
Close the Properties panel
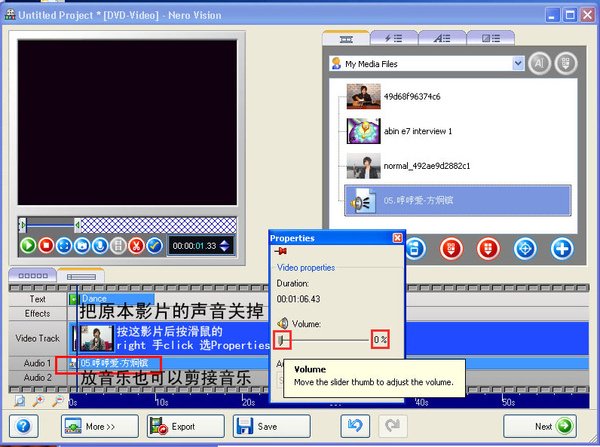coord(398,238)
